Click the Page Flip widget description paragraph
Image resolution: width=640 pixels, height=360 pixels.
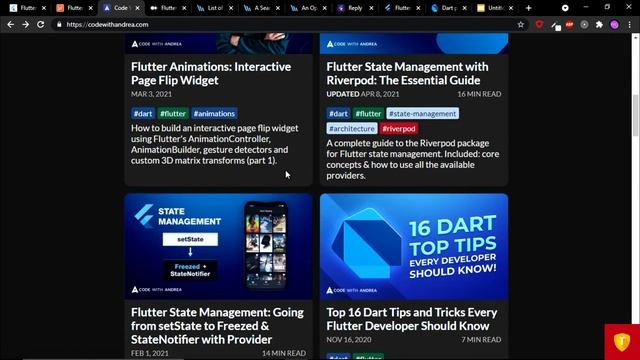click(x=215, y=144)
